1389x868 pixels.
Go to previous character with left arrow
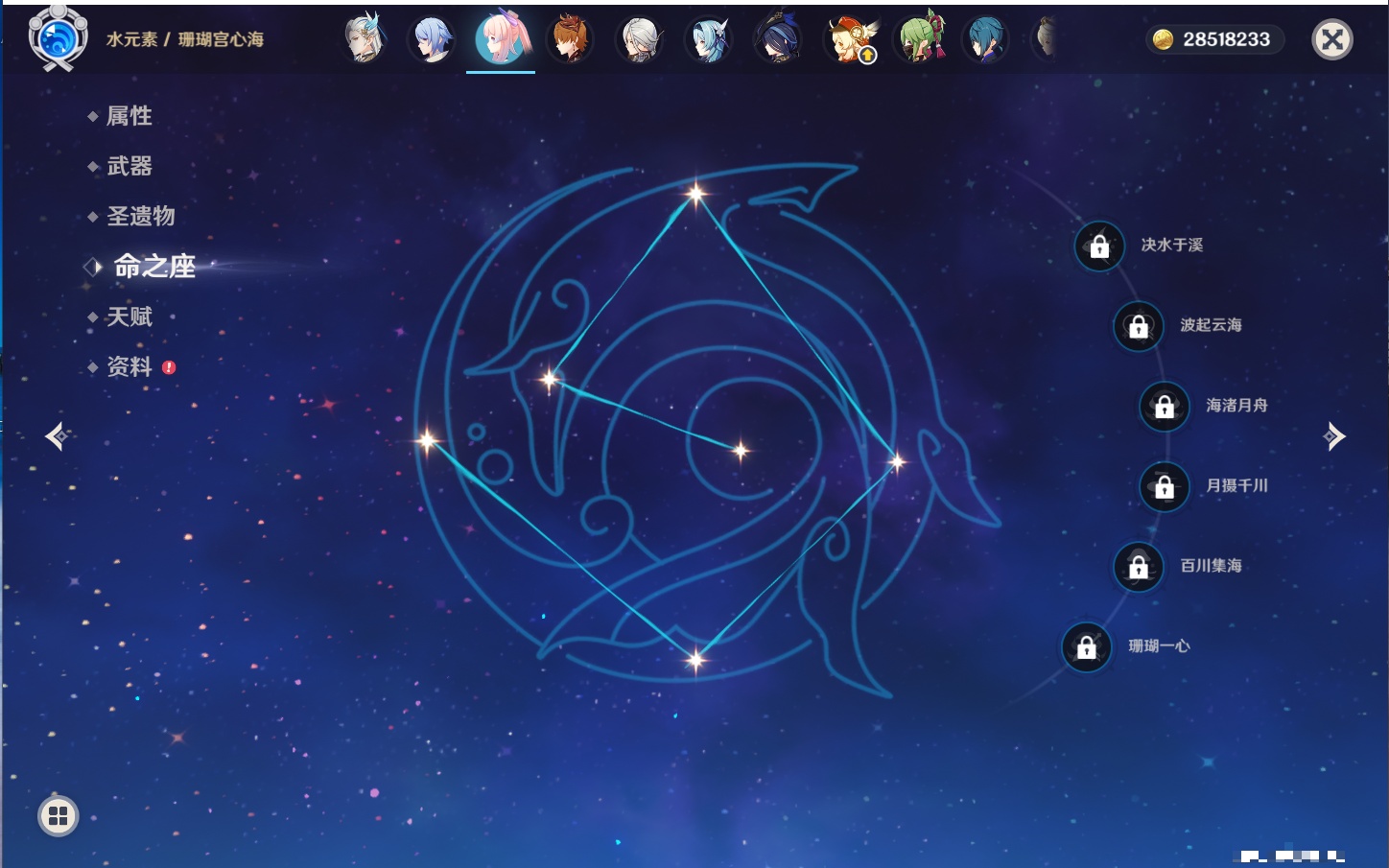57,436
